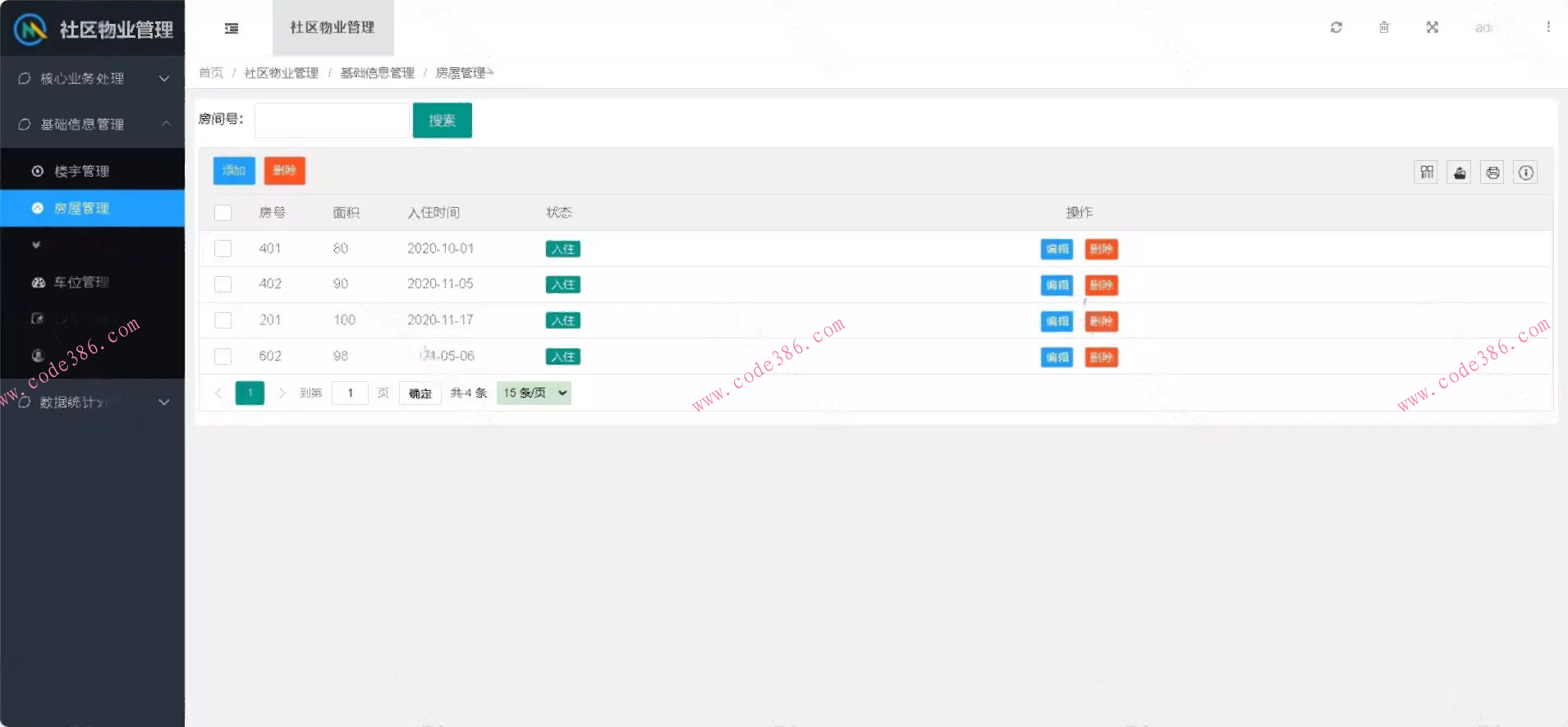Screen dimensions: 1568x727
Task: Check the box for room 602
Action: coord(222,357)
